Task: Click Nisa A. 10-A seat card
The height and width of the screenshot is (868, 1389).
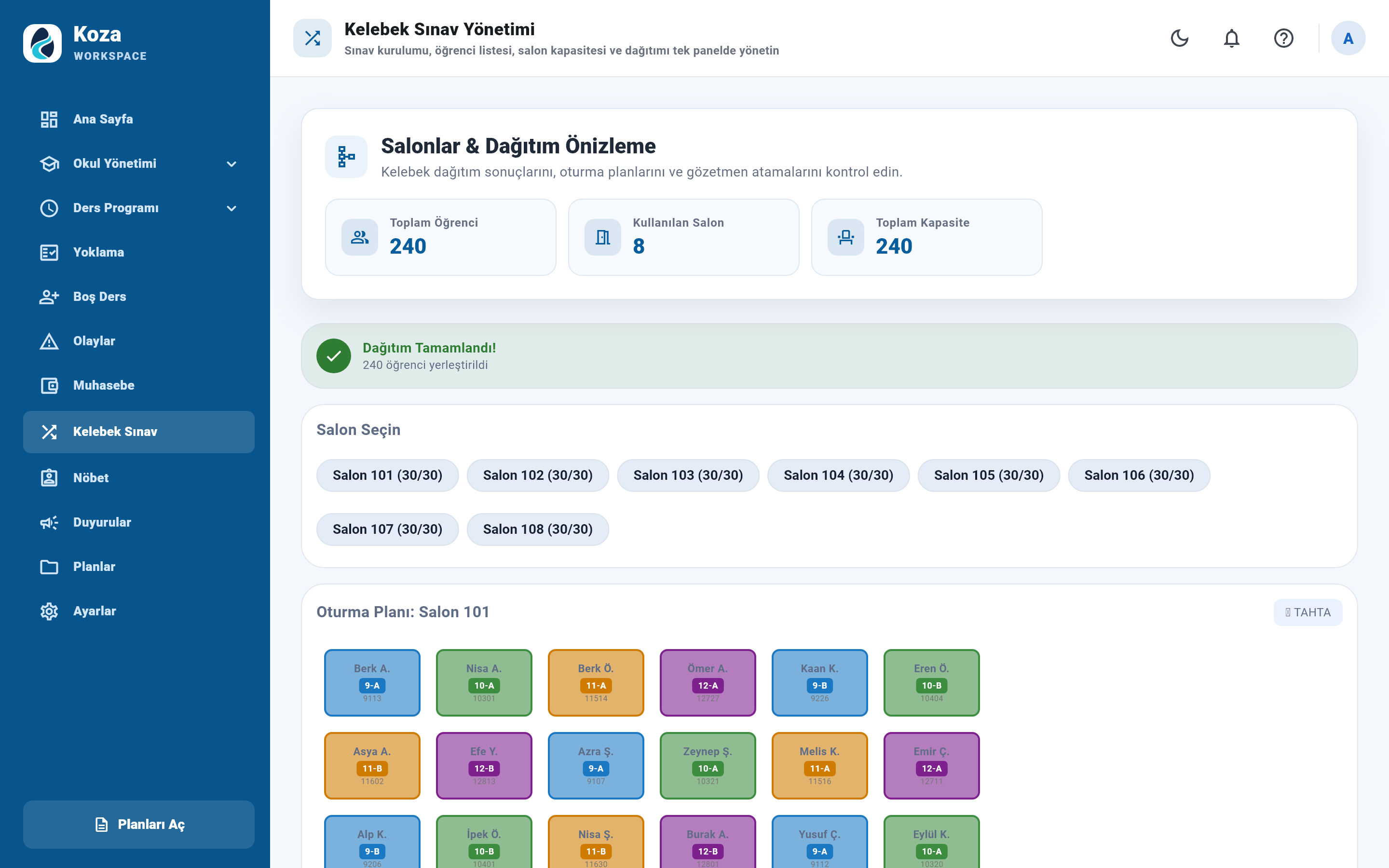Action: click(x=484, y=682)
